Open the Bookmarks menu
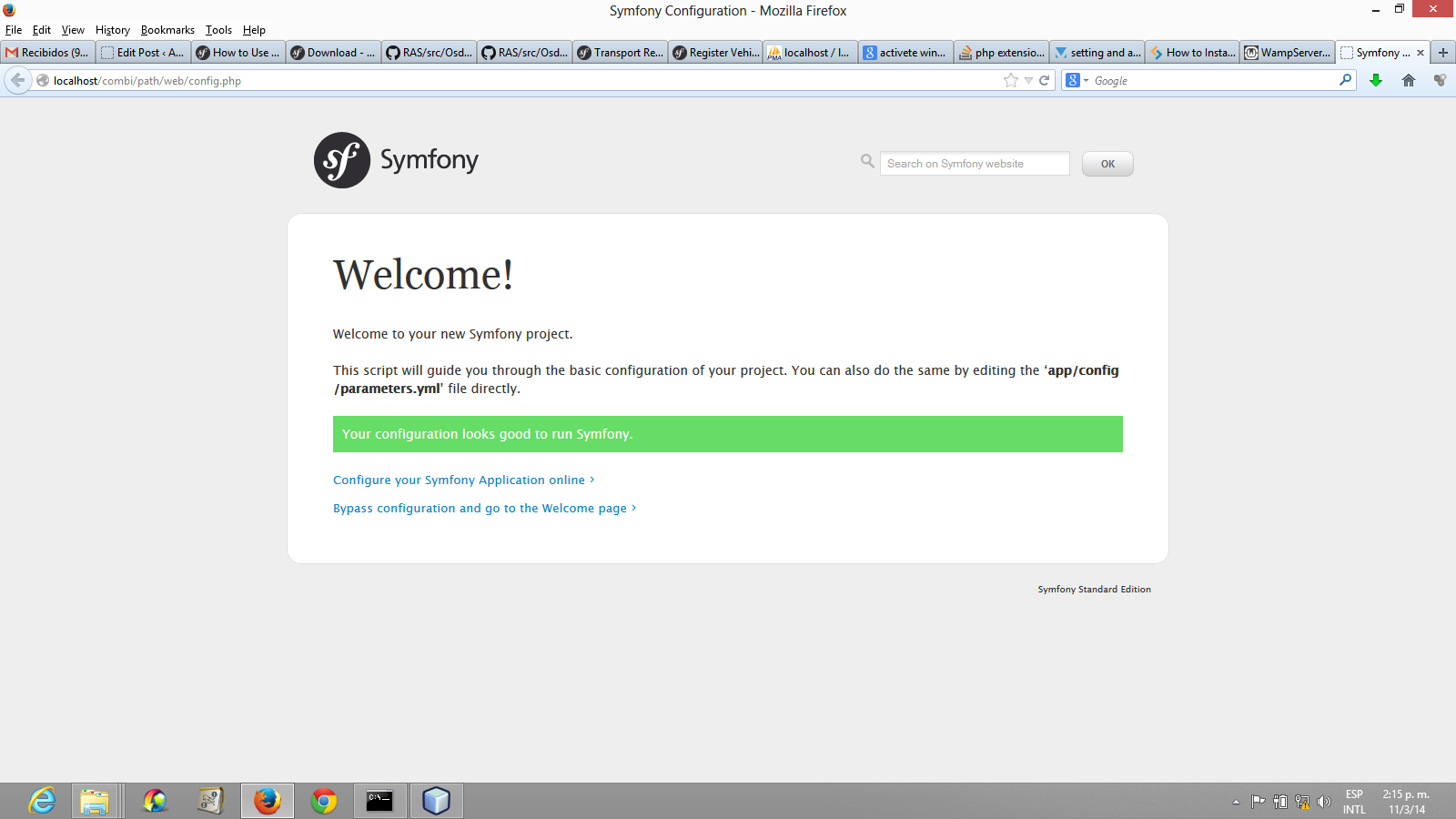This screenshot has height=819, width=1456. coord(167,30)
